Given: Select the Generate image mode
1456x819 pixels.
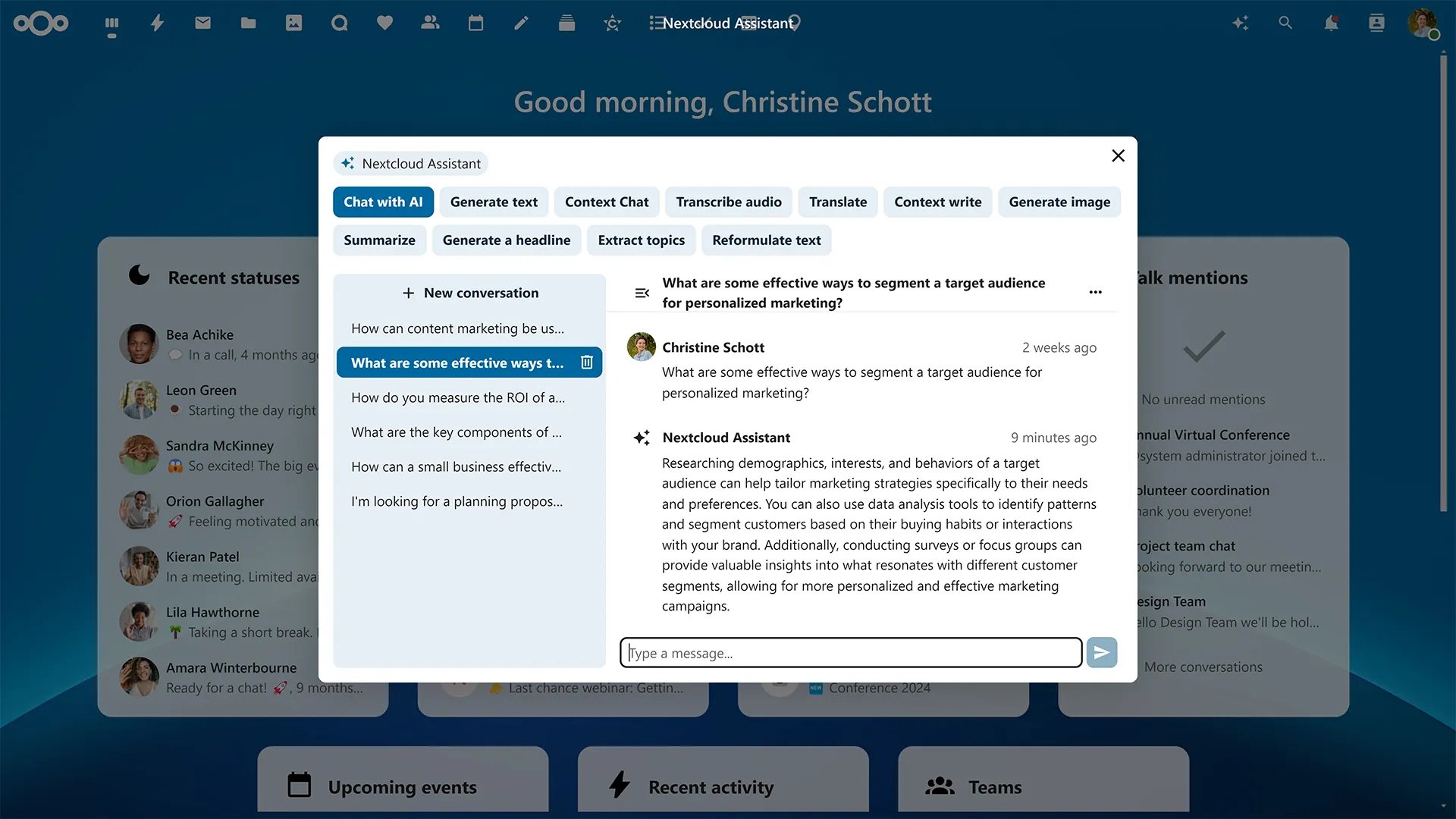Looking at the screenshot, I should 1059,202.
